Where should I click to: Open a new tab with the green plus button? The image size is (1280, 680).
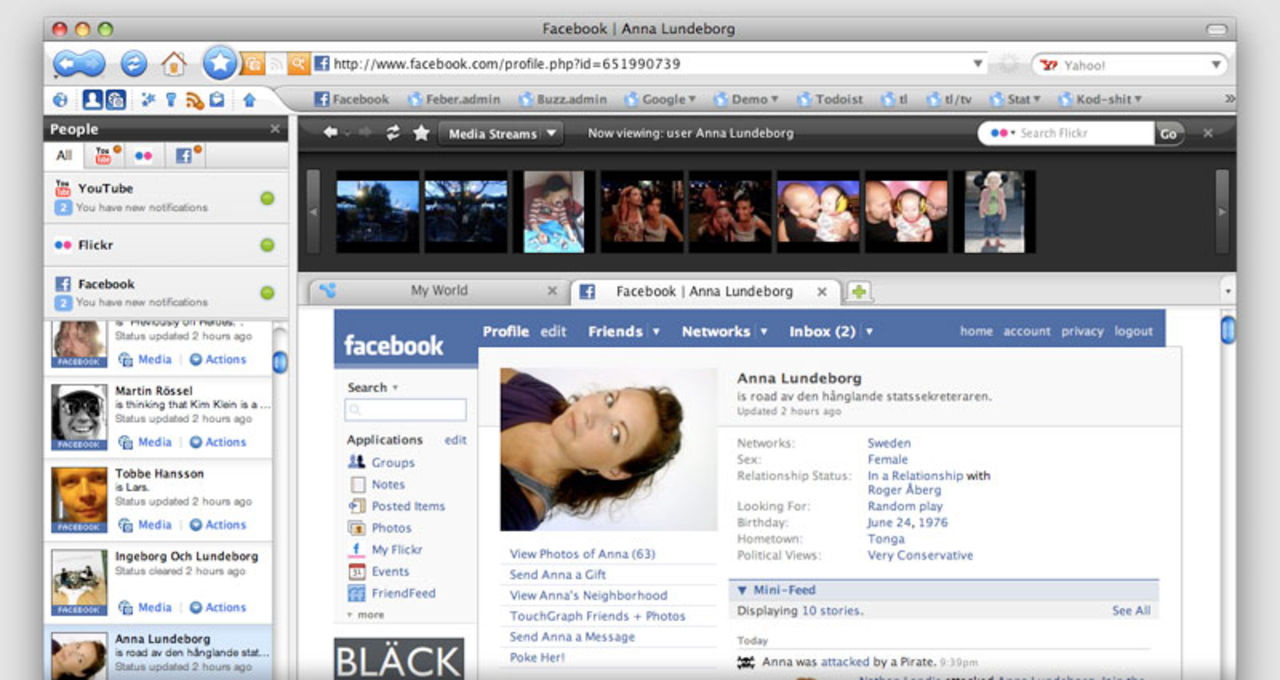(x=858, y=292)
